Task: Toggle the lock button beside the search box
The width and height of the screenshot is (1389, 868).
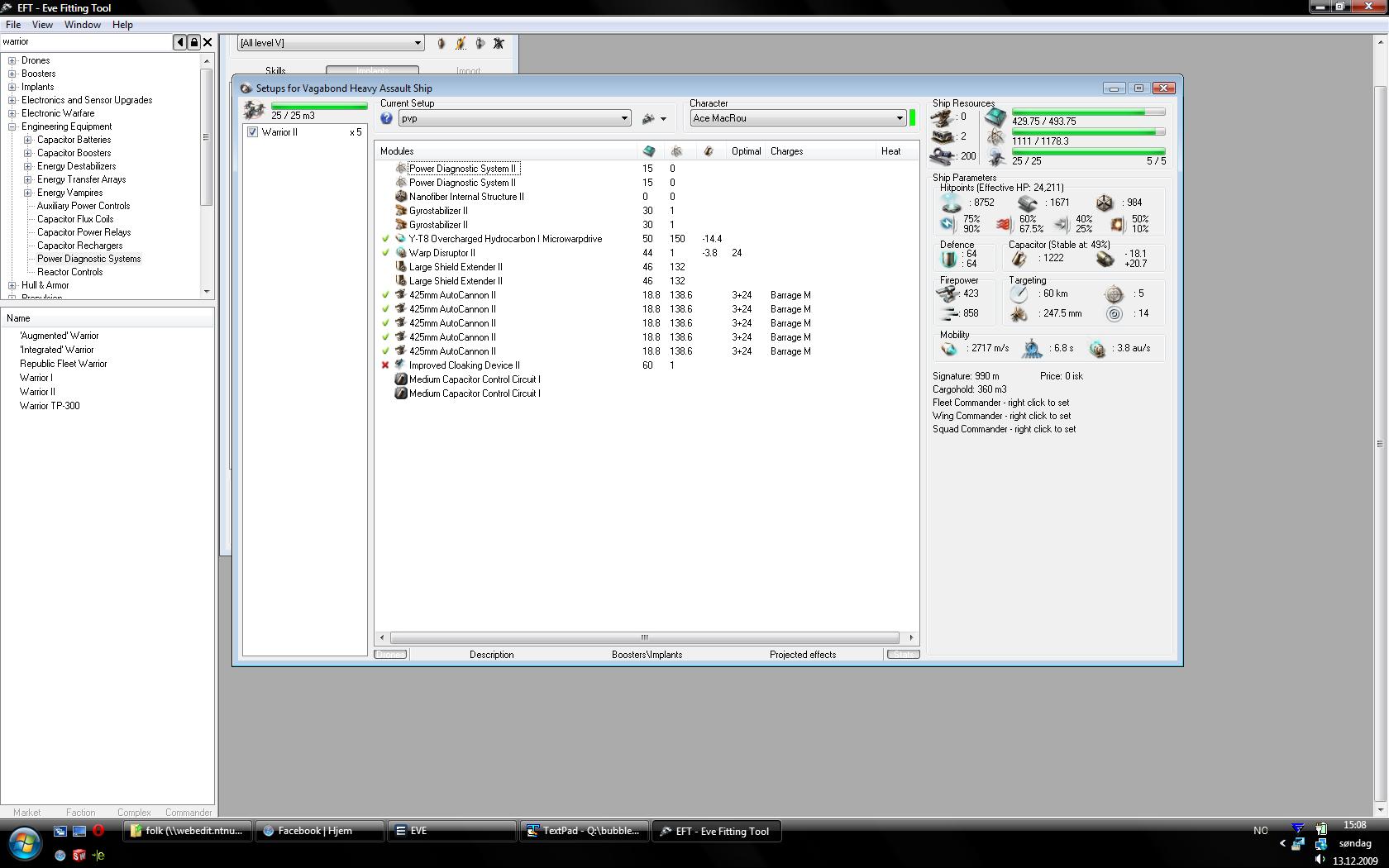Action: 193,42
